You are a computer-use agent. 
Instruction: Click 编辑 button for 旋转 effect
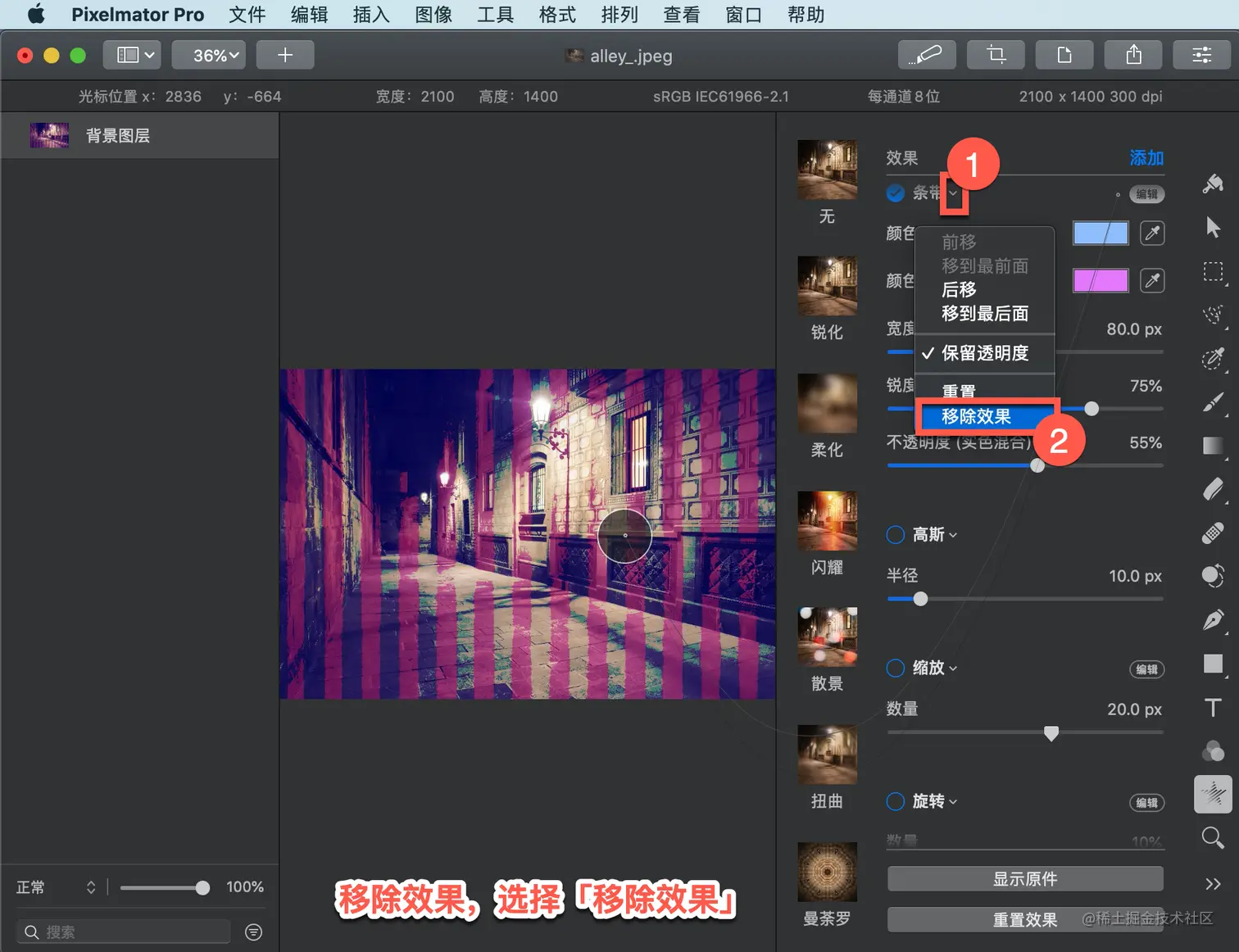point(1147,803)
